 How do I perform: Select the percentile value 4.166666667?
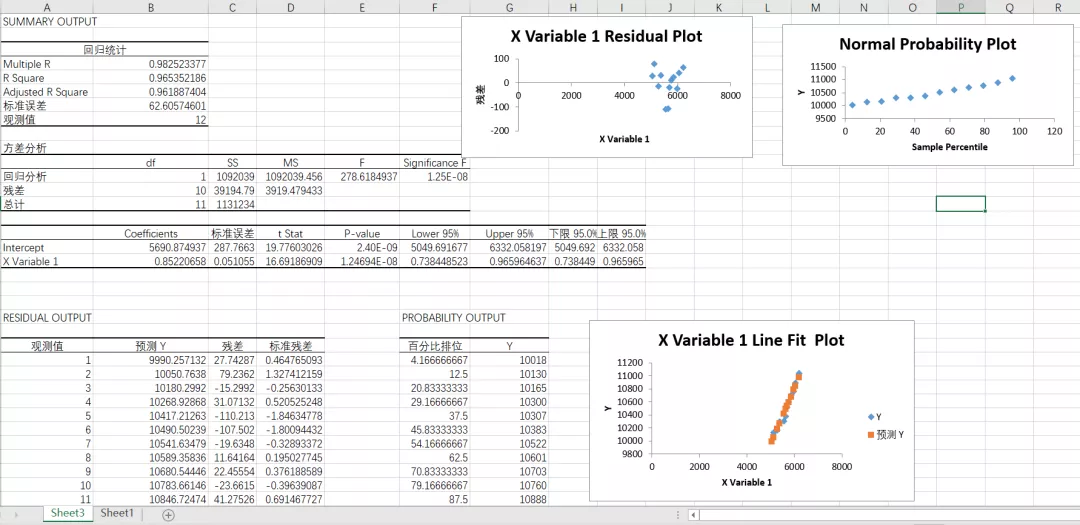click(x=435, y=360)
